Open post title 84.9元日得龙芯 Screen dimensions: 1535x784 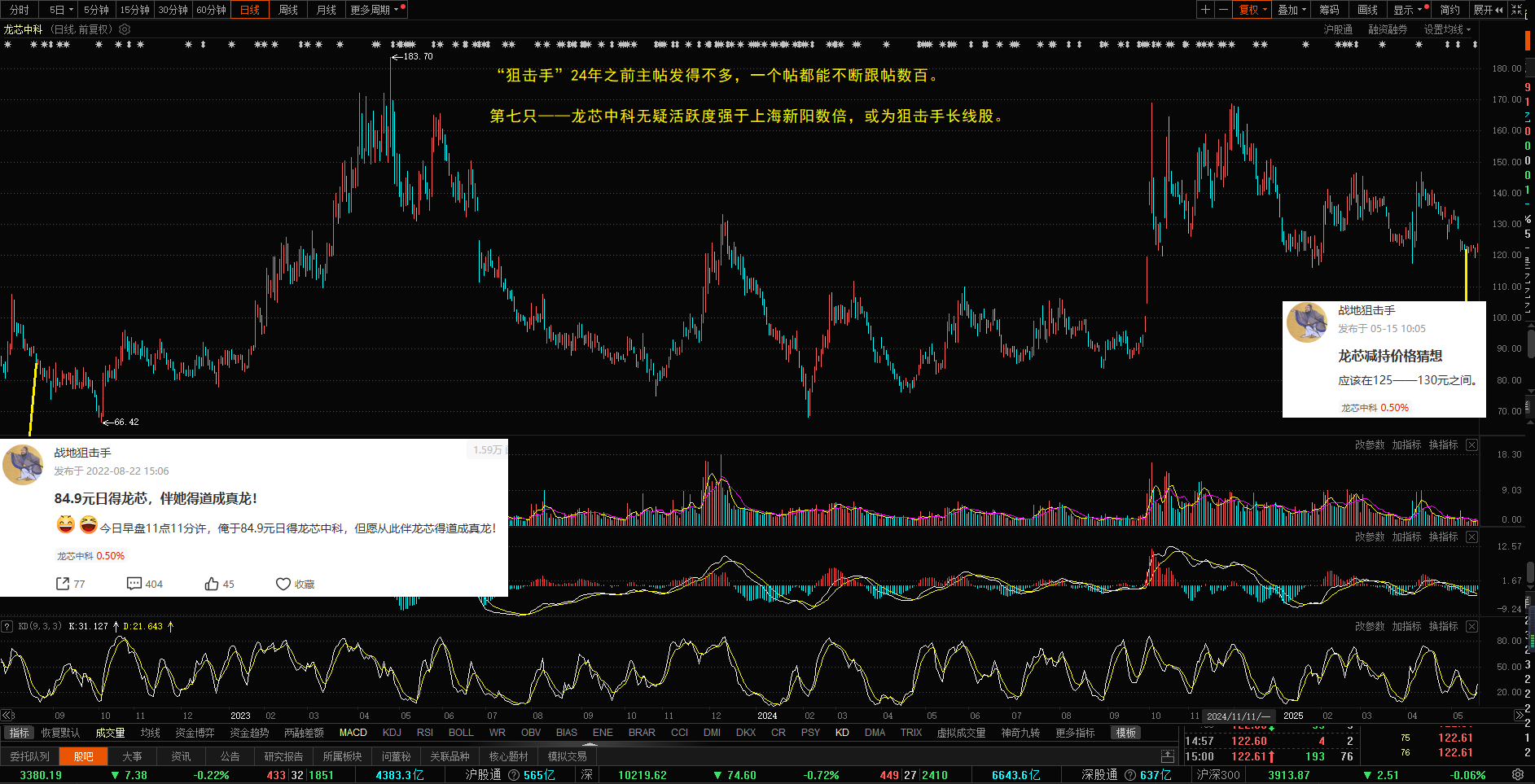156,498
